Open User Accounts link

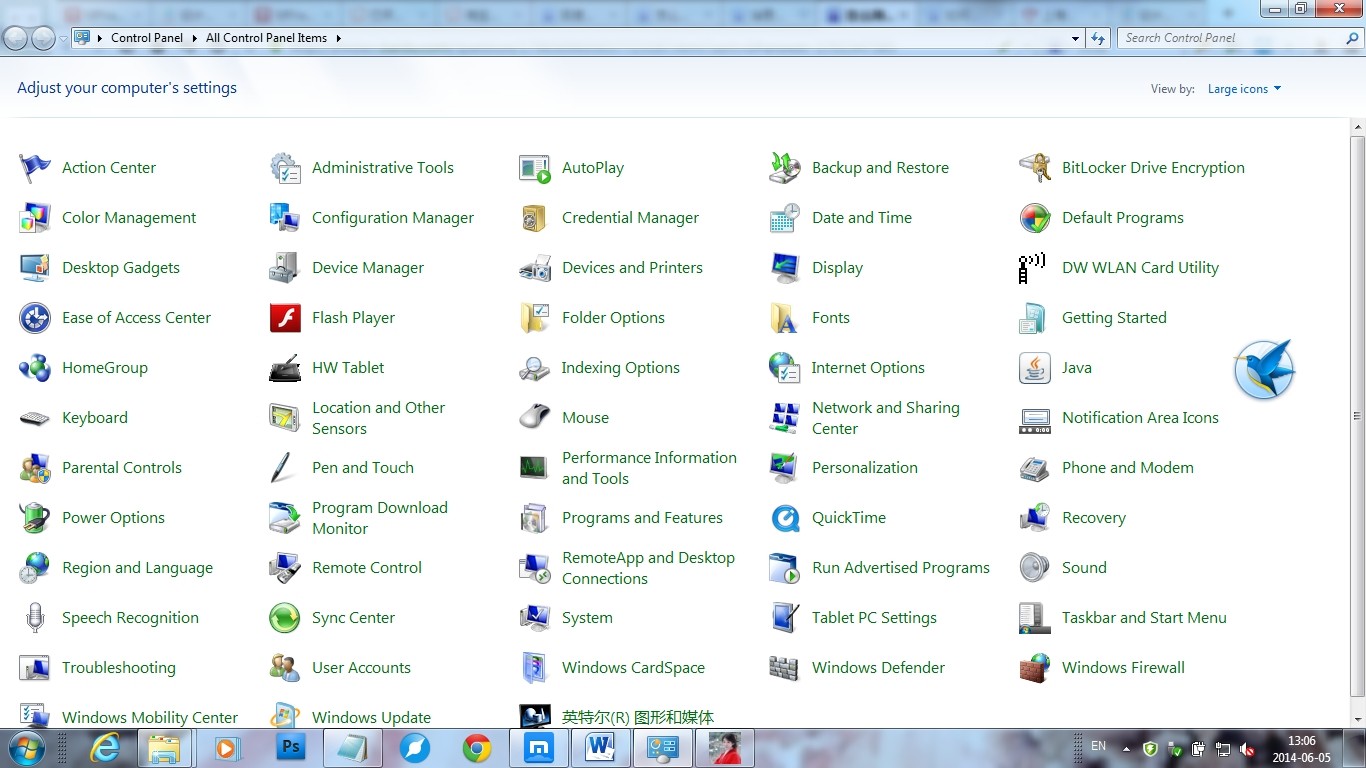click(361, 668)
